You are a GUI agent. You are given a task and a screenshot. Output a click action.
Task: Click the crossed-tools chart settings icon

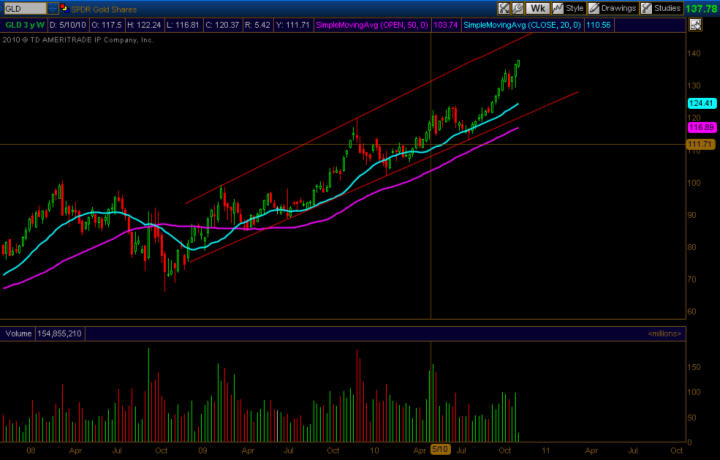click(x=504, y=8)
